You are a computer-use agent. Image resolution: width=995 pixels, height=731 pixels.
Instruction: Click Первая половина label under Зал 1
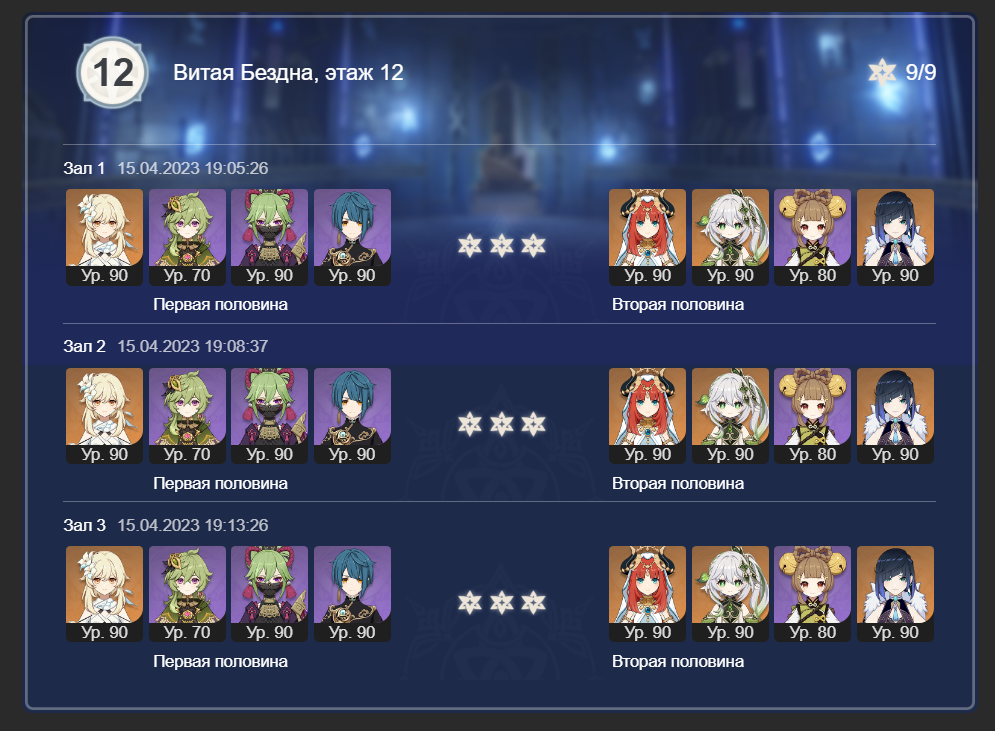coord(220,305)
